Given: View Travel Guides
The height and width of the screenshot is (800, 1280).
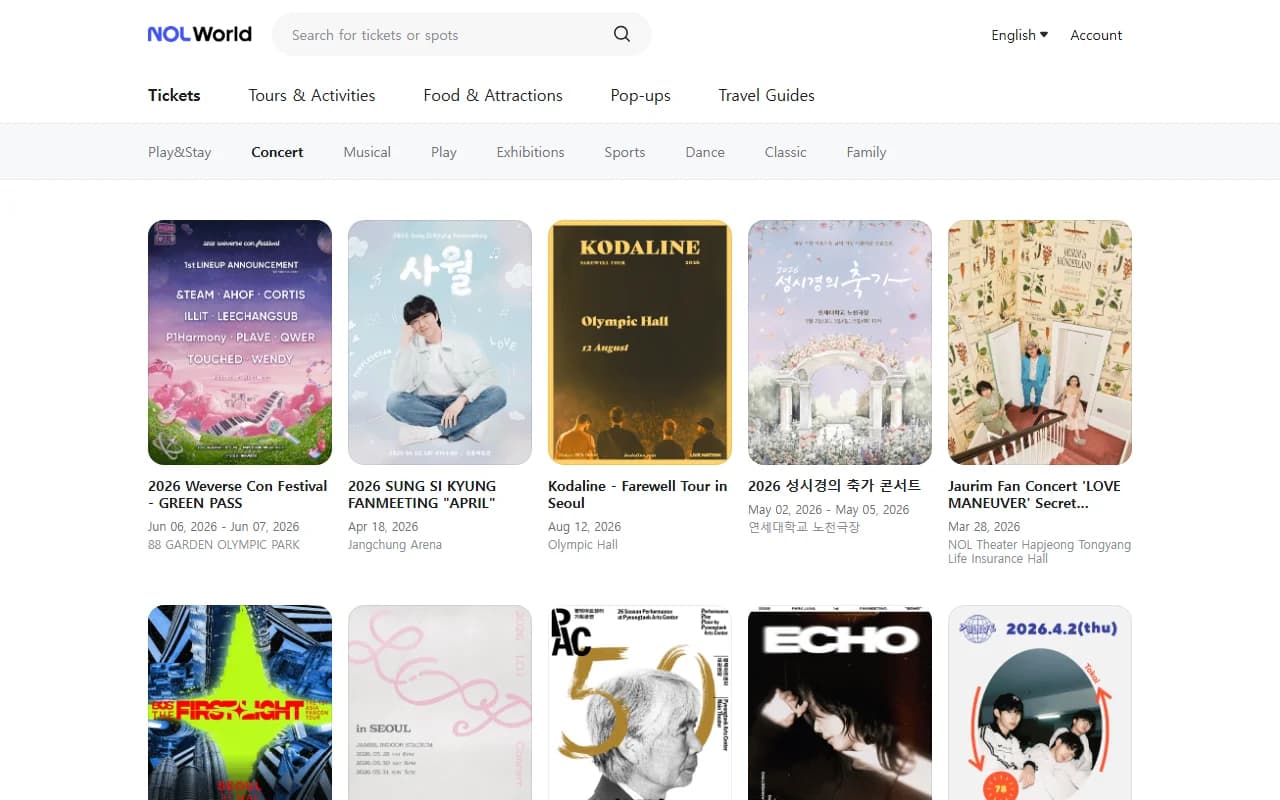Looking at the screenshot, I should point(766,95).
